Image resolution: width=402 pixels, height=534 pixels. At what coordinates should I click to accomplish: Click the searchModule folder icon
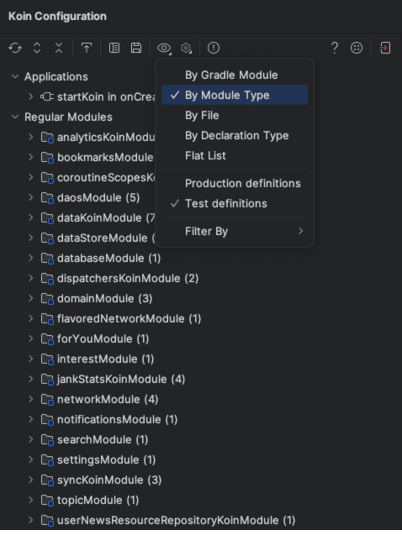47,440
